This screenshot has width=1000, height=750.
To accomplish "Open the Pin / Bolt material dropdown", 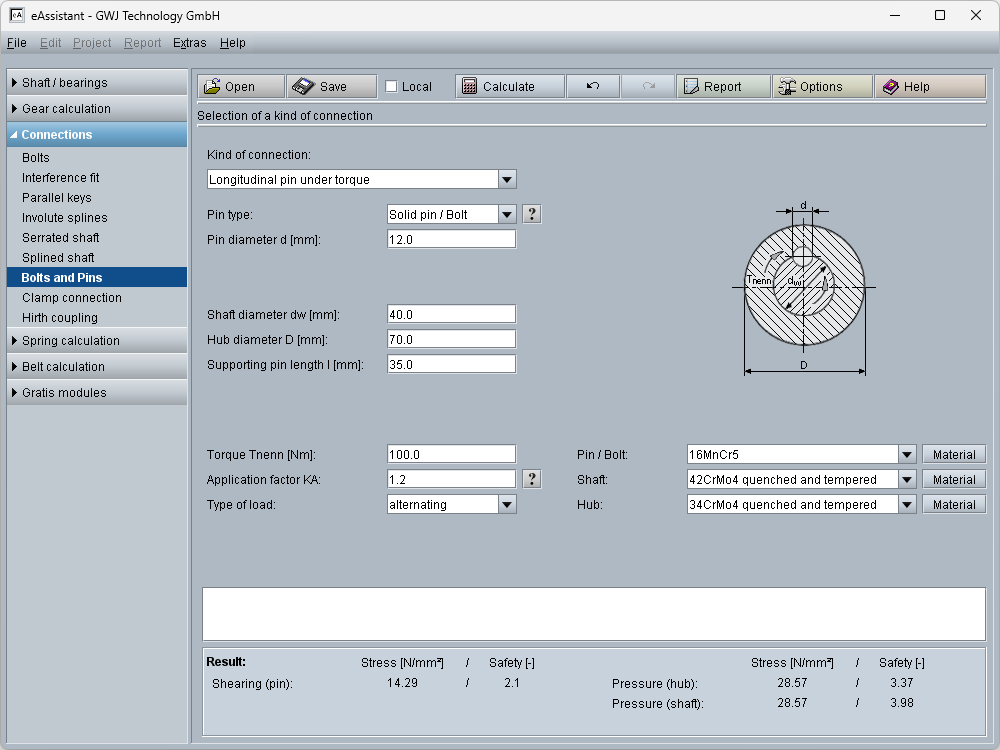I will click(907, 455).
